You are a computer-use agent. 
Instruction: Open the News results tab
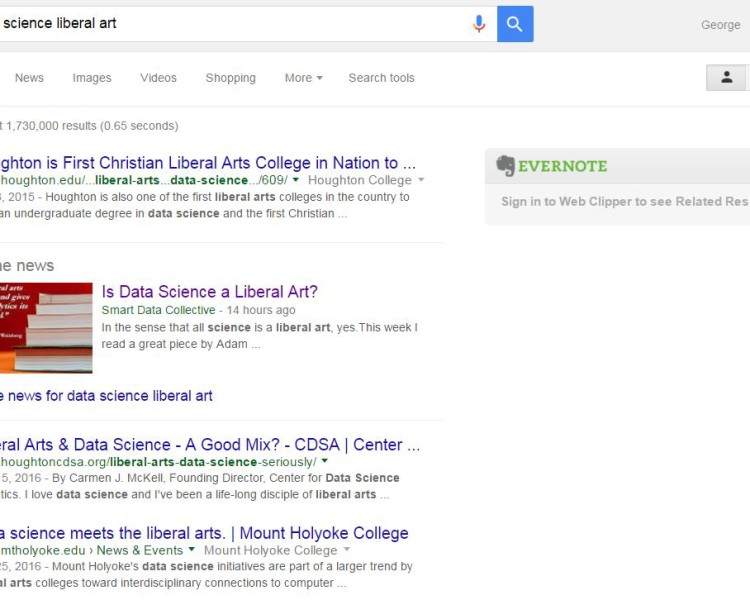[x=29, y=78]
